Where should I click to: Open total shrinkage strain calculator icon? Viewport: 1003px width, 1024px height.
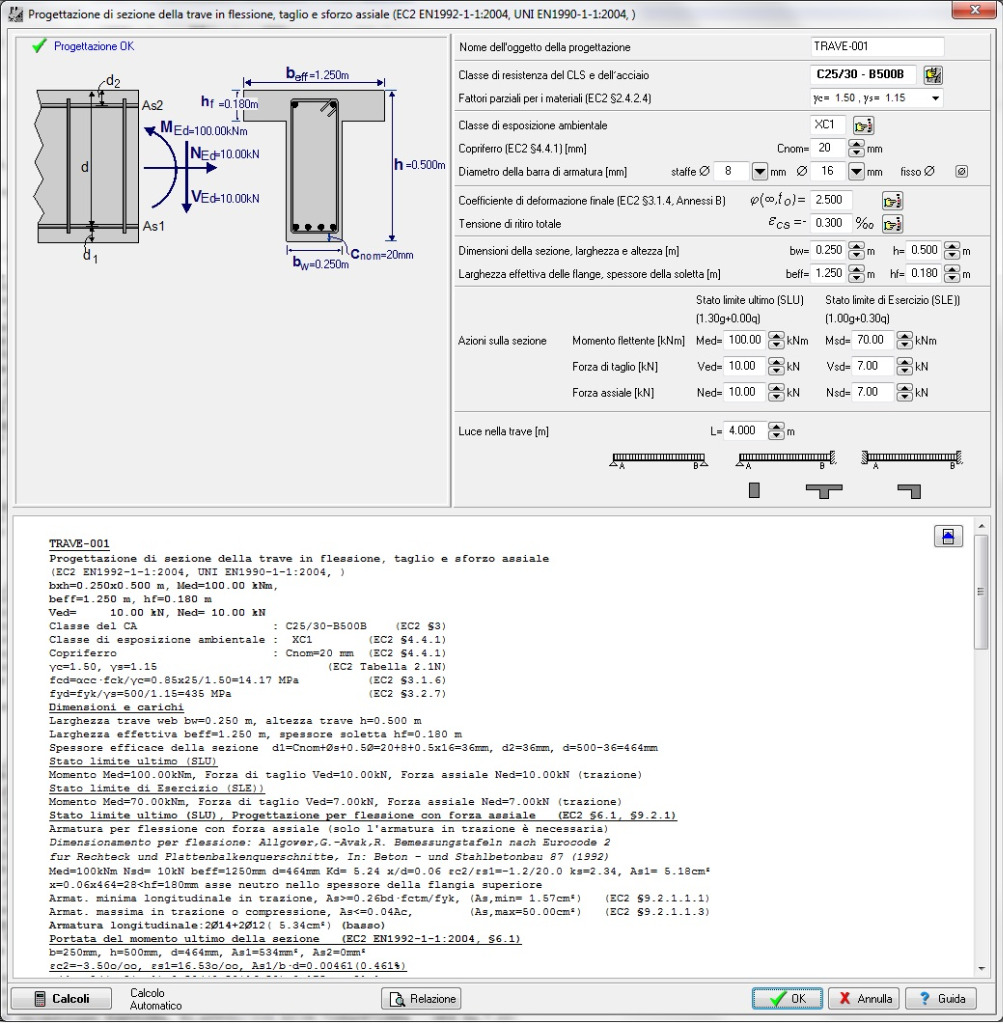tap(892, 224)
